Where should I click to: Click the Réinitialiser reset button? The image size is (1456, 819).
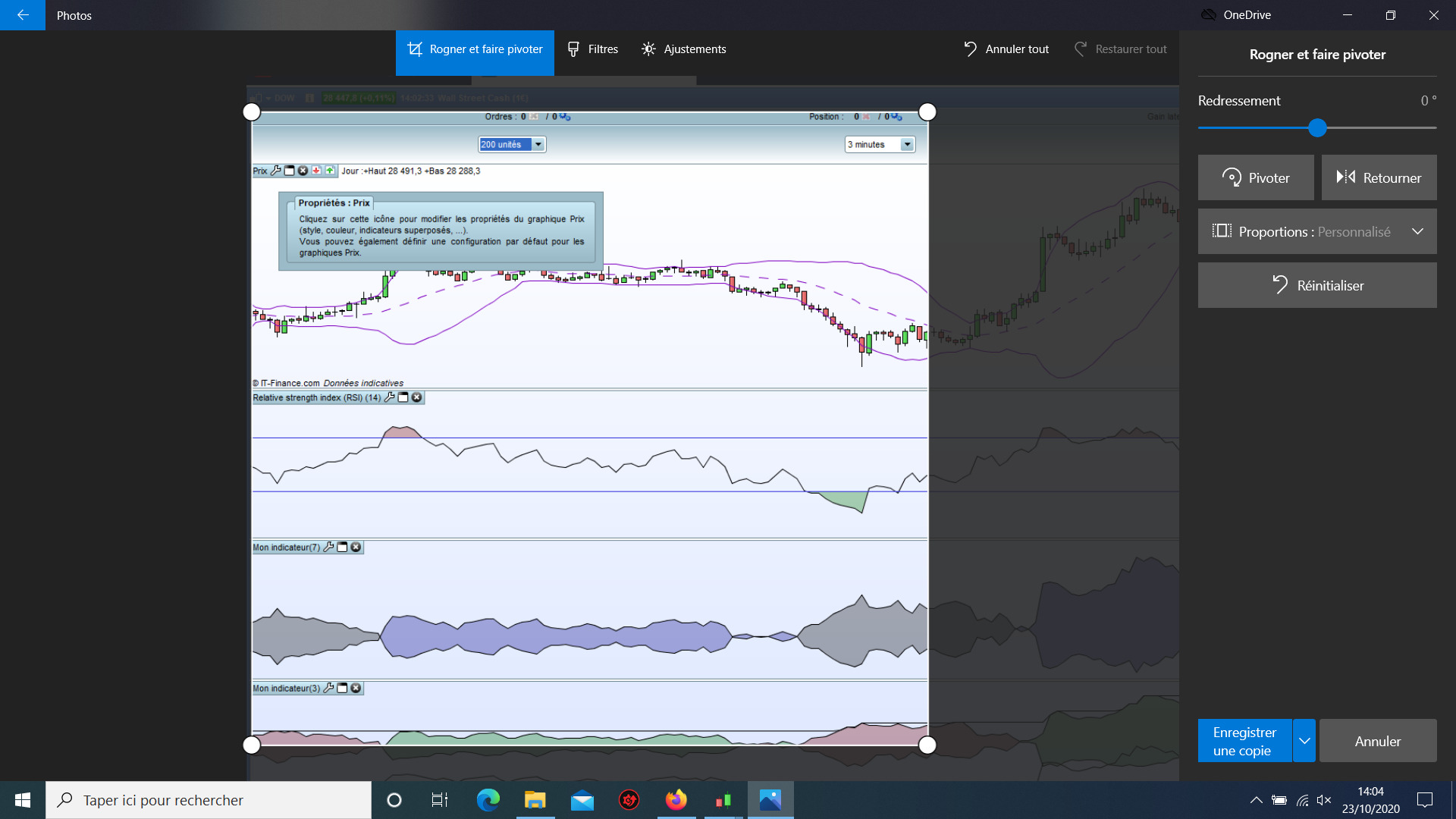pos(1317,286)
